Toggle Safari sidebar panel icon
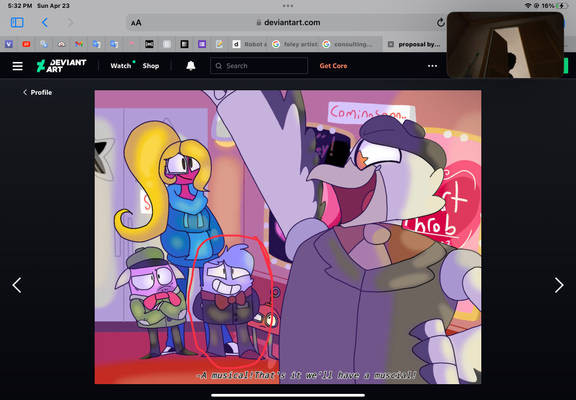 coord(17,22)
